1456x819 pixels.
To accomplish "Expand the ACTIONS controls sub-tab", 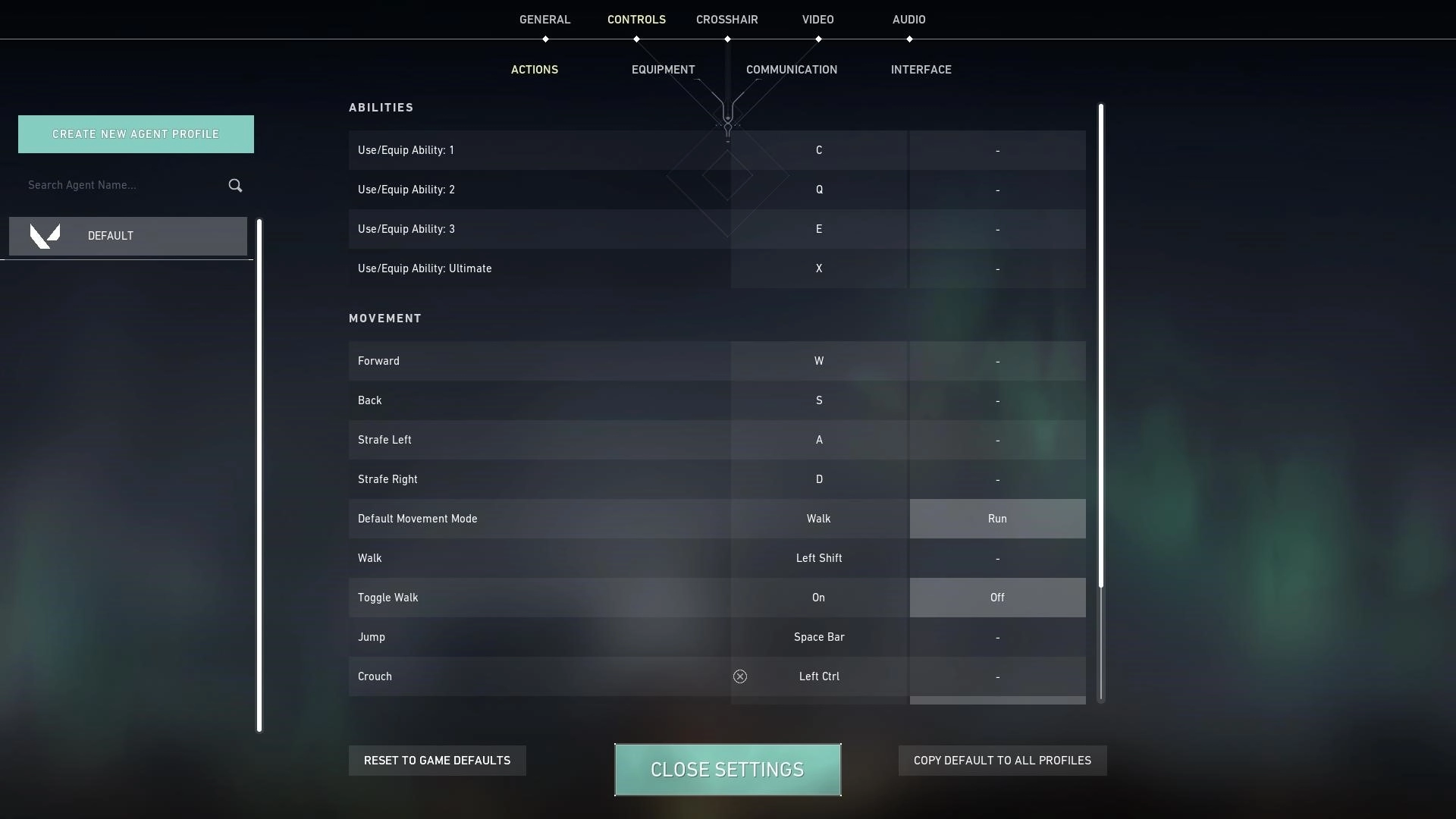I will point(534,70).
